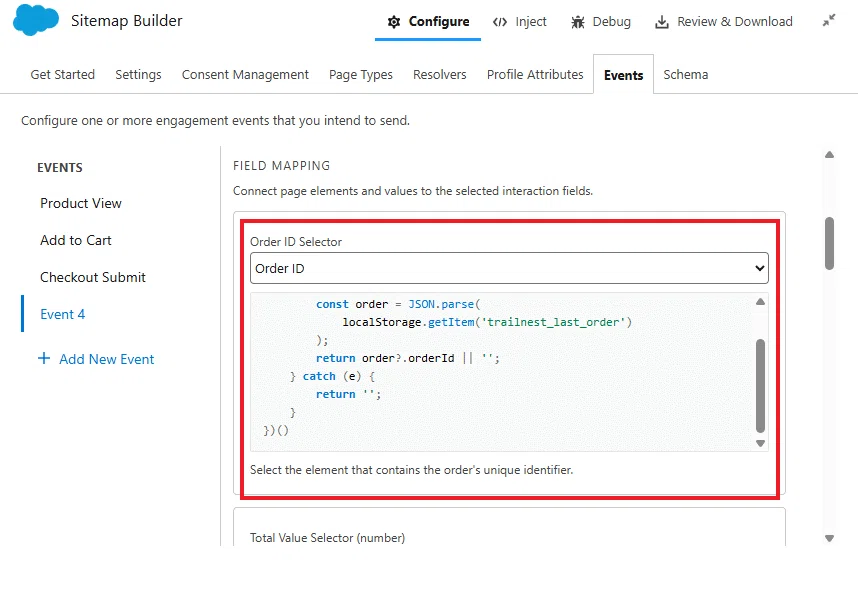Open the Settings tab
The height and width of the screenshot is (594, 858).
(x=138, y=74)
